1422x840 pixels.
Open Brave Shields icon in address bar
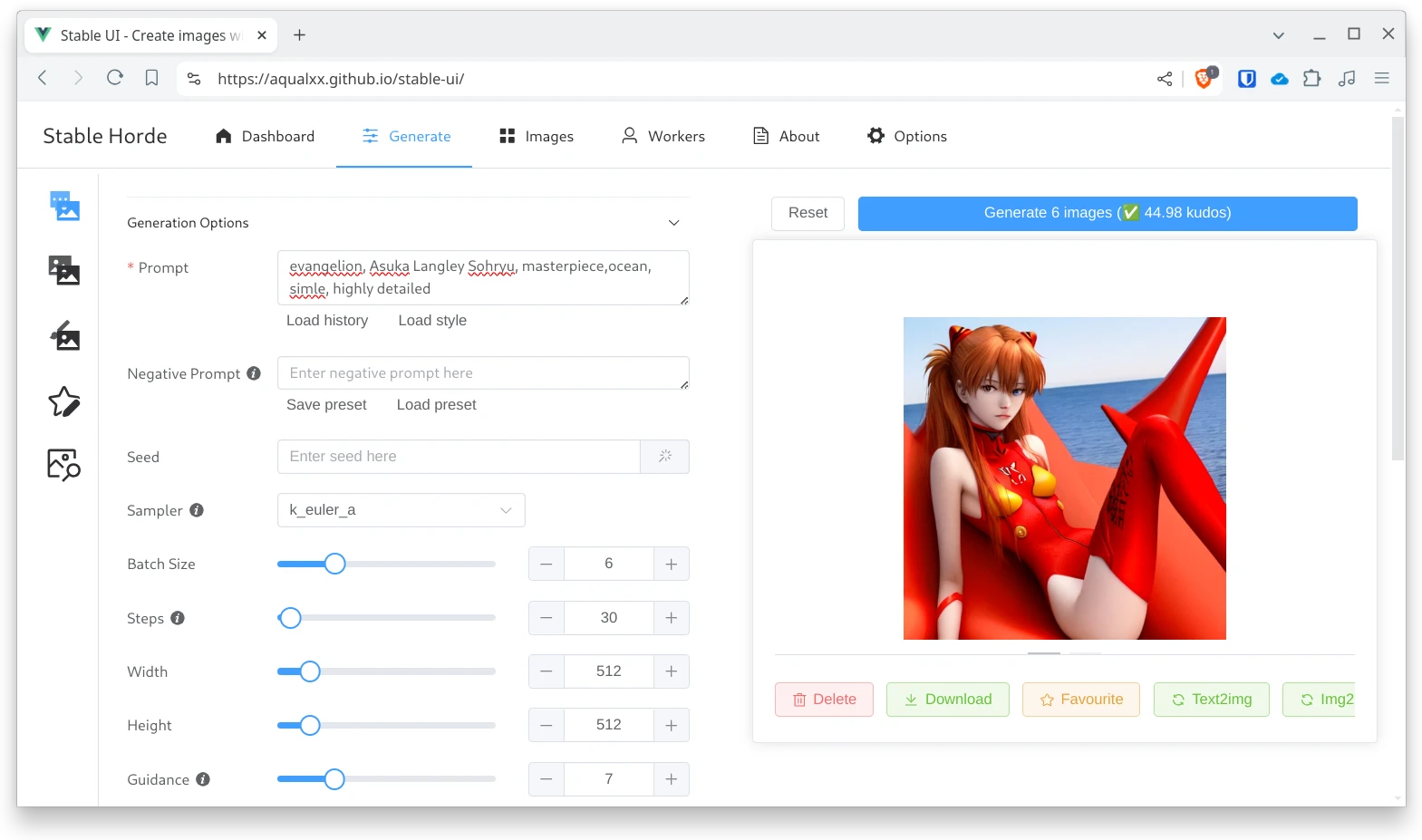click(1204, 79)
